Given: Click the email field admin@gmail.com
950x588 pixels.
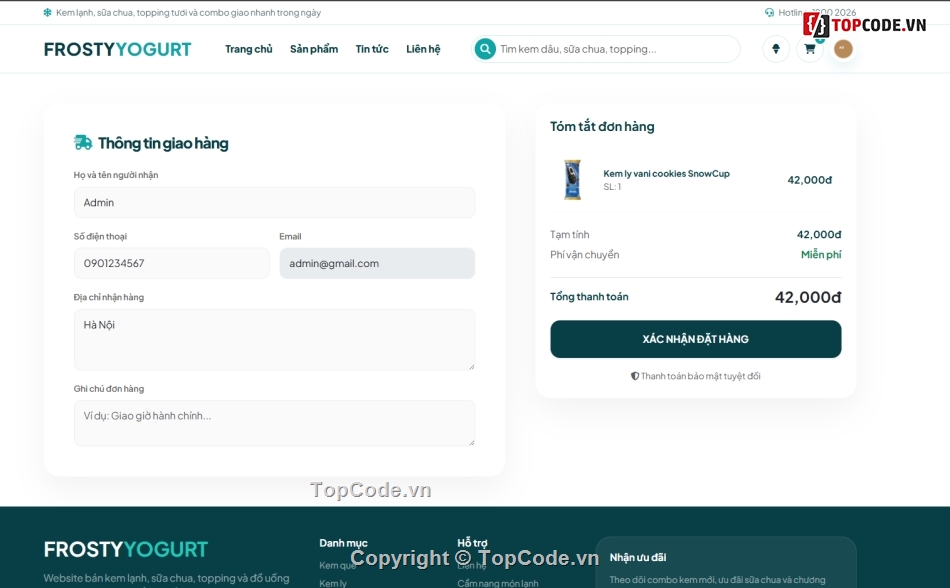Looking at the screenshot, I should click(377, 263).
